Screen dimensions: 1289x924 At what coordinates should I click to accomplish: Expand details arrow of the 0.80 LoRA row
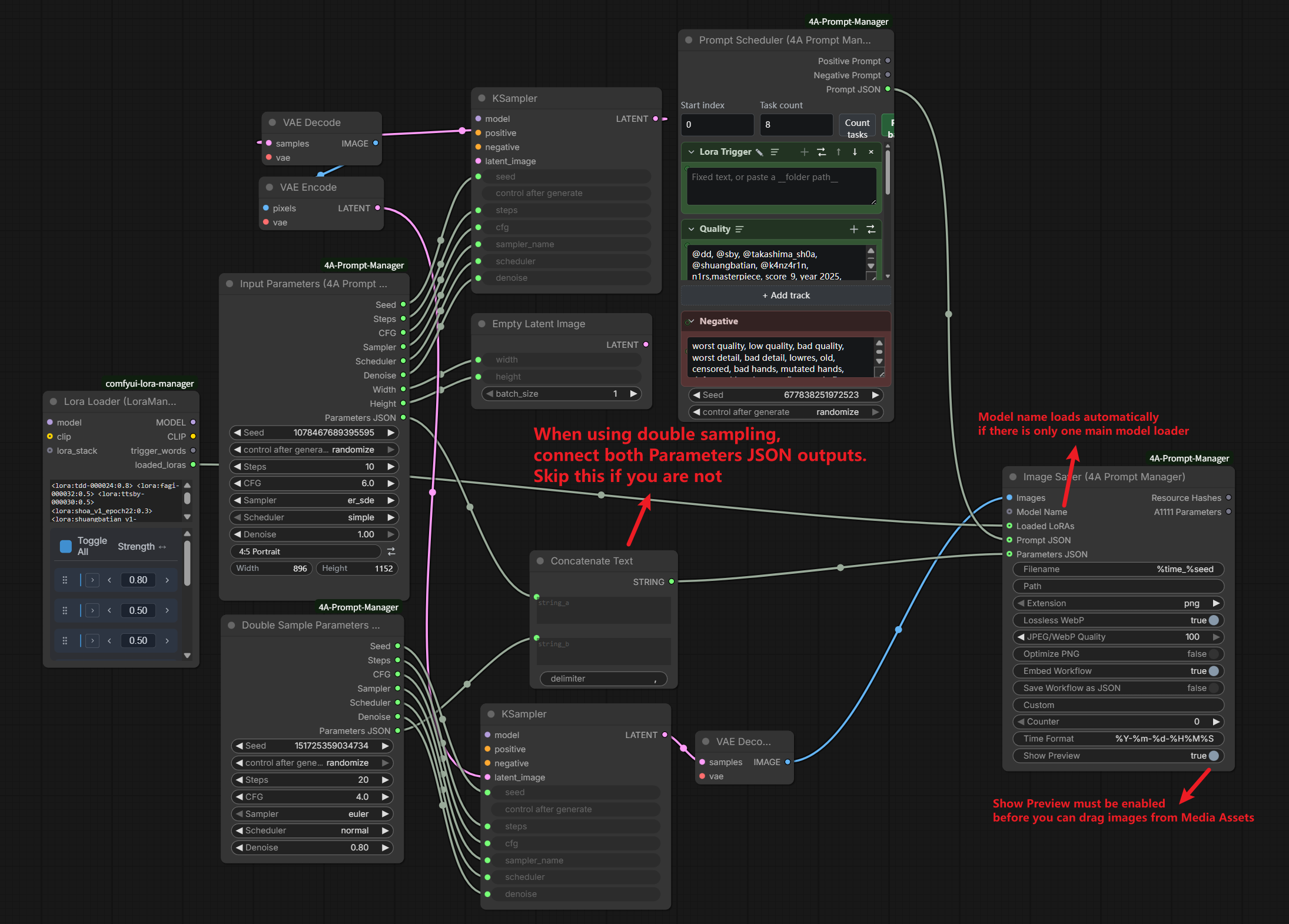click(92, 580)
